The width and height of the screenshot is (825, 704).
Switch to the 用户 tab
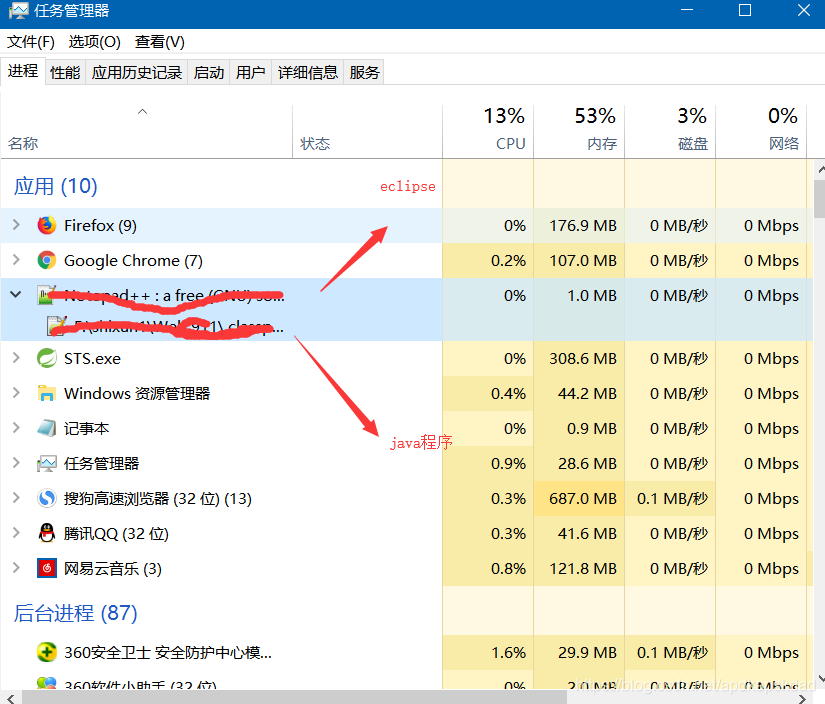pyautogui.click(x=250, y=72)
